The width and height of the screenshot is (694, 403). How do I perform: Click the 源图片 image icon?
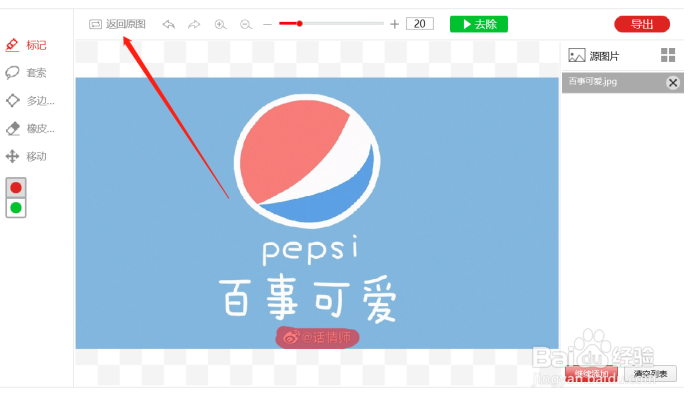577,56
